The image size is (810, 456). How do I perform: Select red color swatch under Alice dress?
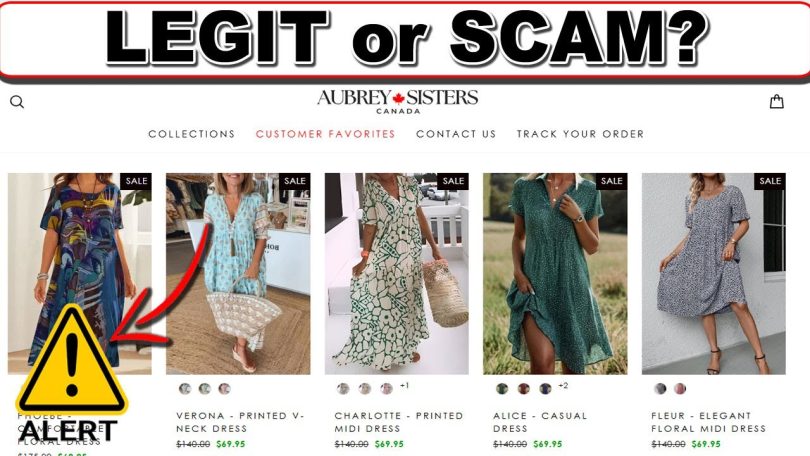pyautogui.click(x=523, y=388)
